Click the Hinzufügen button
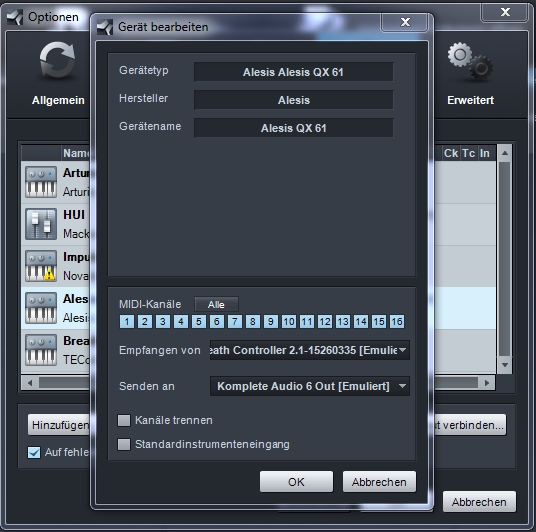The width and height of the screenshot is (536, 532). tap(59, 425)
